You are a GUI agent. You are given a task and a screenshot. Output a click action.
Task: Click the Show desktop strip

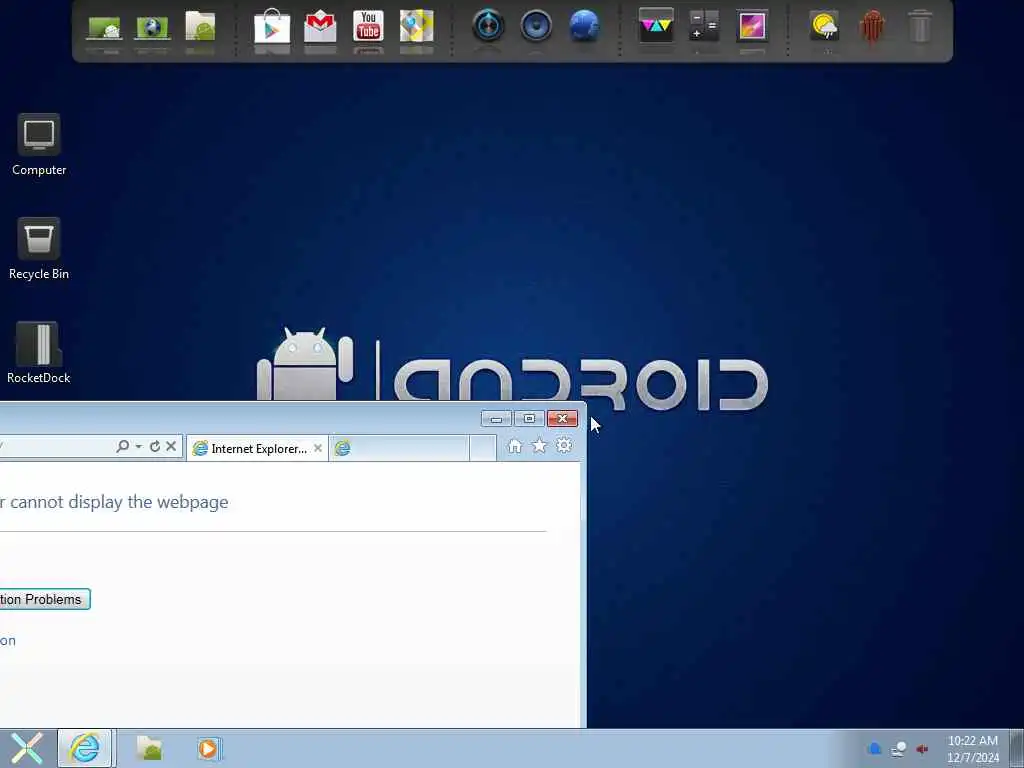(x=1017, y=748)
